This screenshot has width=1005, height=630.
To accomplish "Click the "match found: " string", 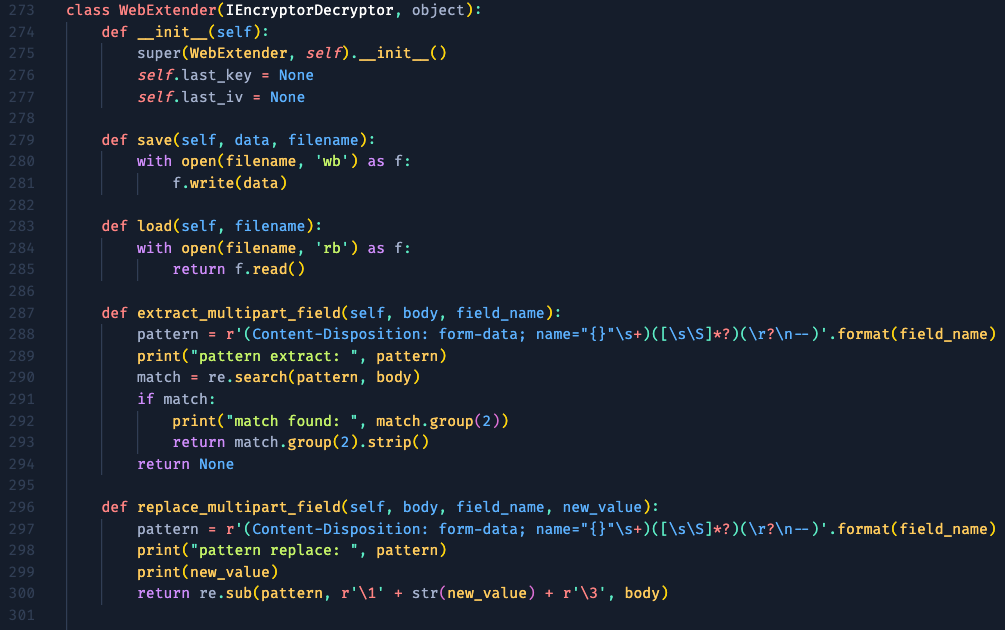I will pos(292,421).
